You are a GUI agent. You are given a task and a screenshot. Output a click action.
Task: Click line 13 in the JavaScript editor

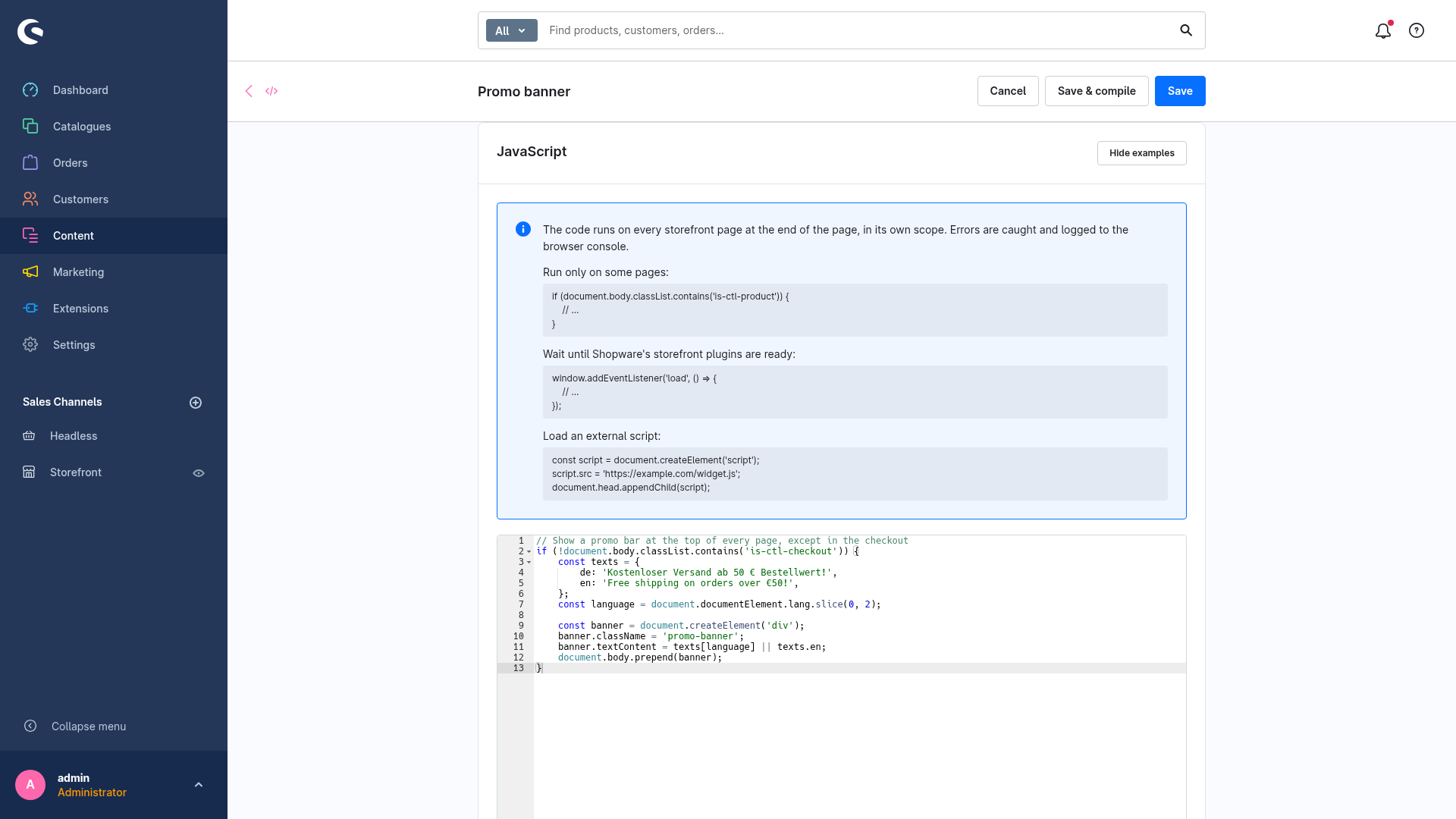point(860,668)
